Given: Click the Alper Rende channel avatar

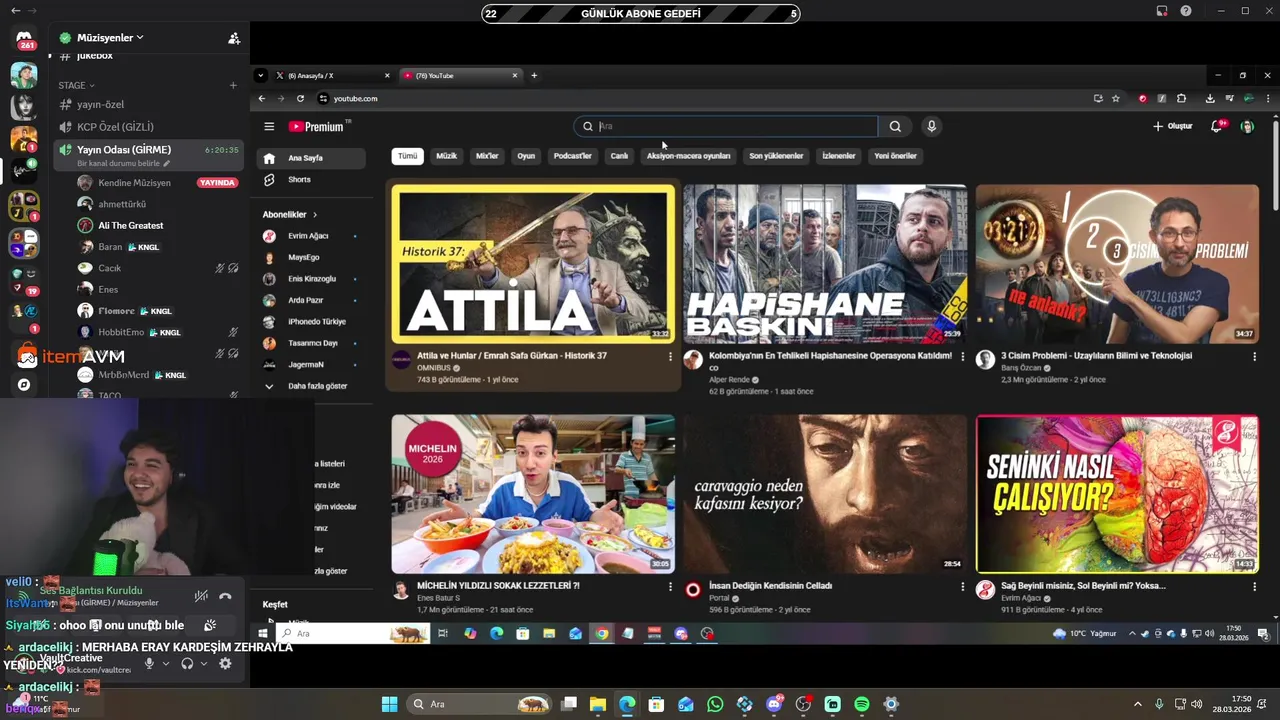Looking at the screenshot, I should (693, 360).
